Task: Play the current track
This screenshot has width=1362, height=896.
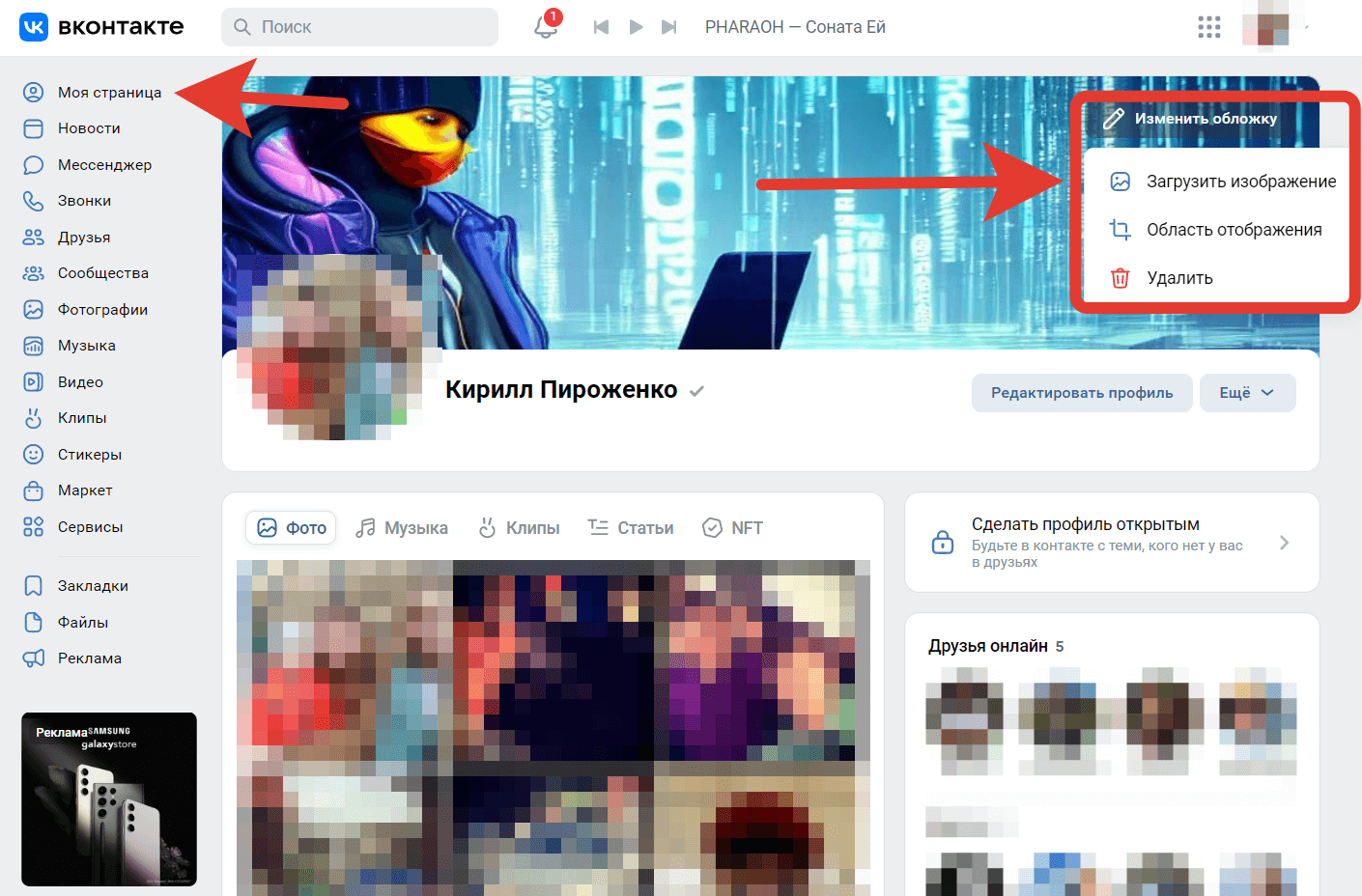Action: click(x=636, y=27)
